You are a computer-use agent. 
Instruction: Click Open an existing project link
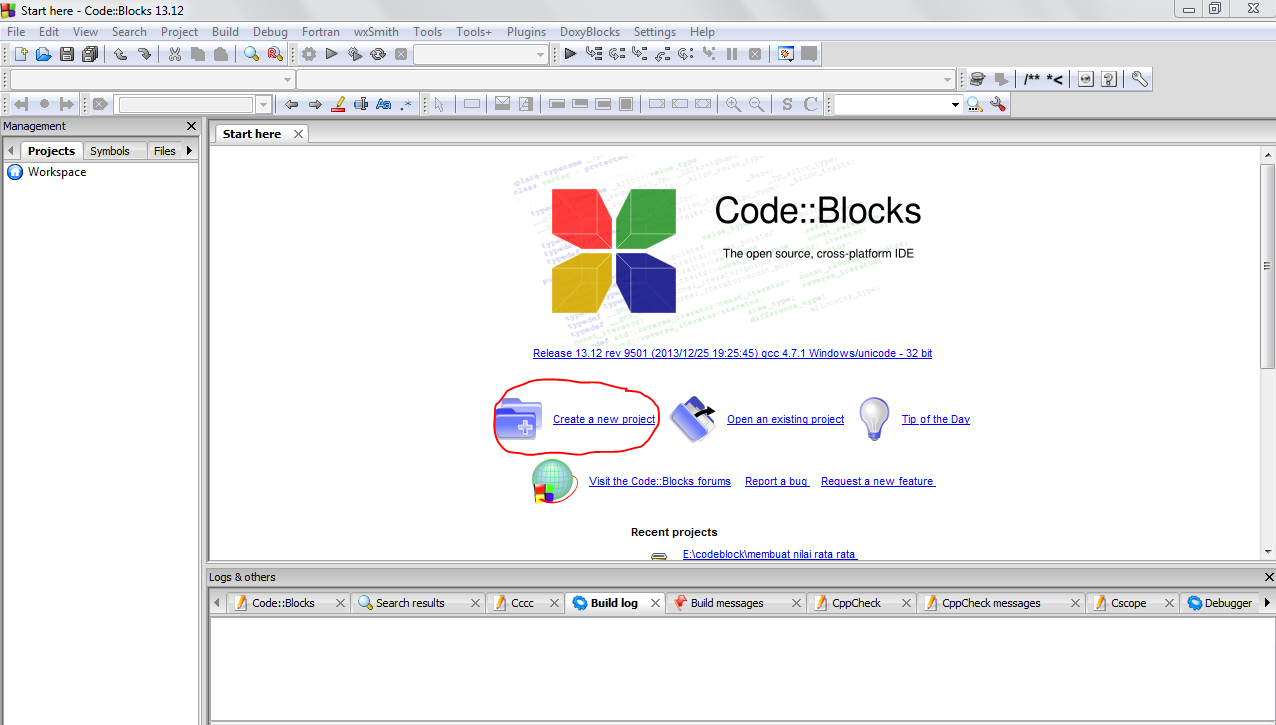pyautogui.click(x=785, y=420)
